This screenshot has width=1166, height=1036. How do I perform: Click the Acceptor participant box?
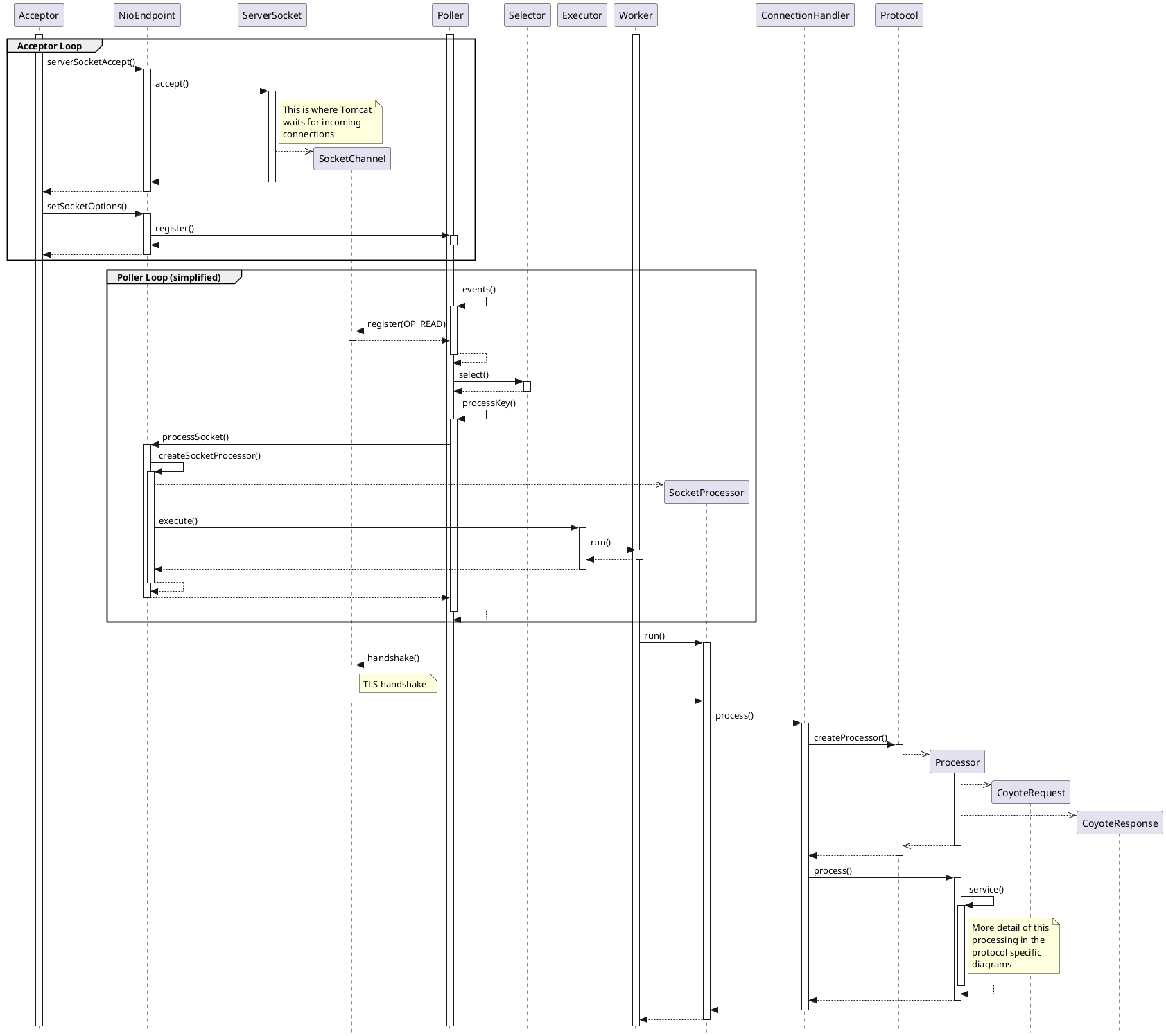click(39, 15)
